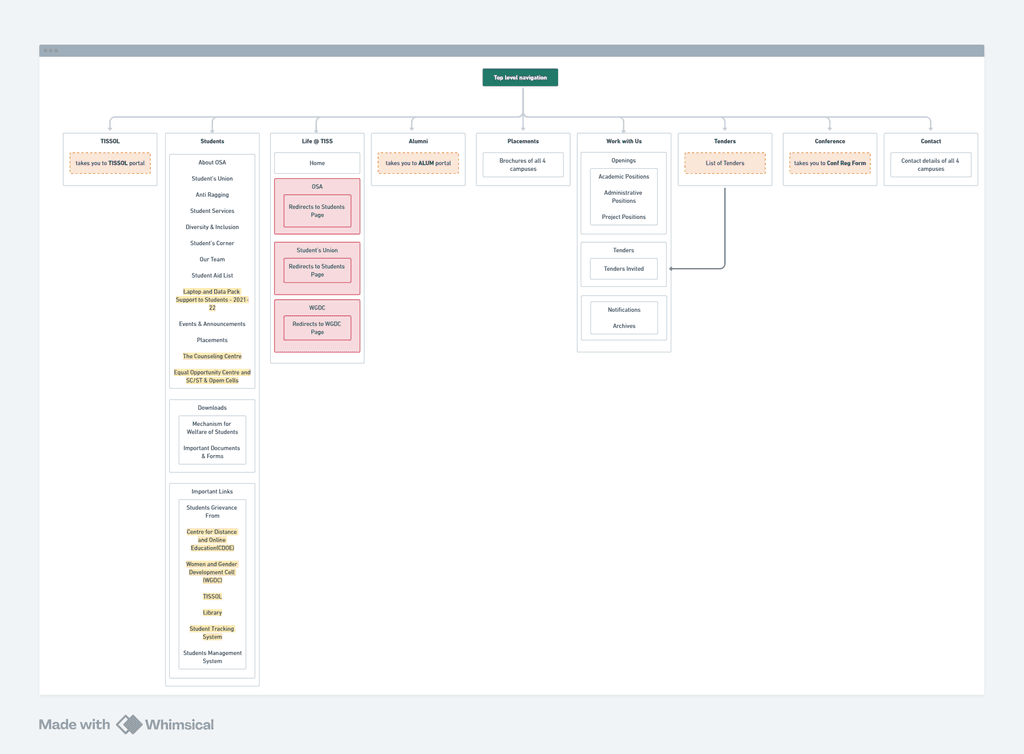Viewport: 1024px width, 754px height.
Task: Click the Redirects to WGDC Page box
Action: [317, 328]
